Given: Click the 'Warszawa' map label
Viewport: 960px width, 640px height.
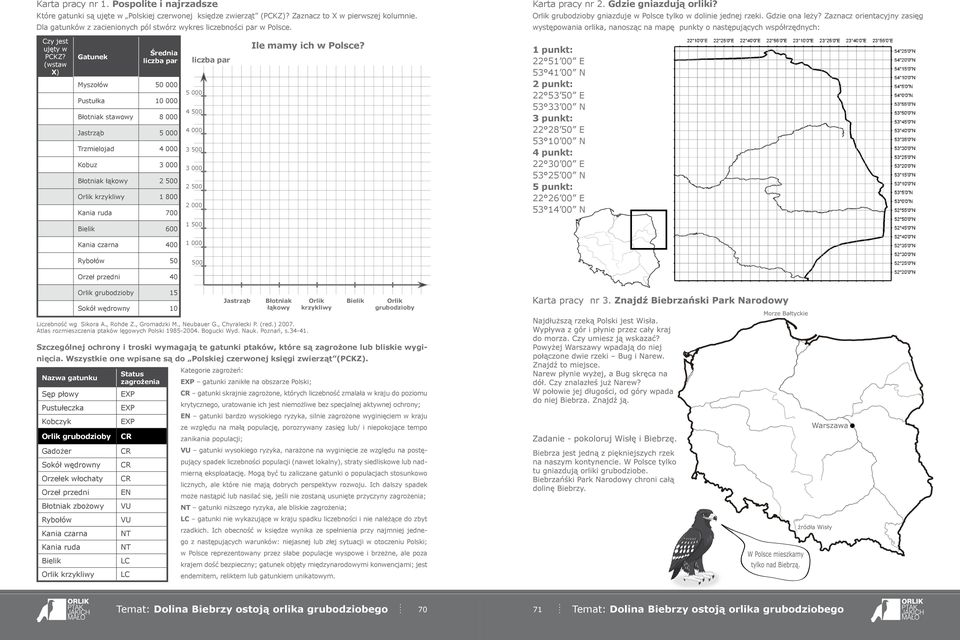Looking at the screenshot, I should pyautogui.click(x=830, y=425).
